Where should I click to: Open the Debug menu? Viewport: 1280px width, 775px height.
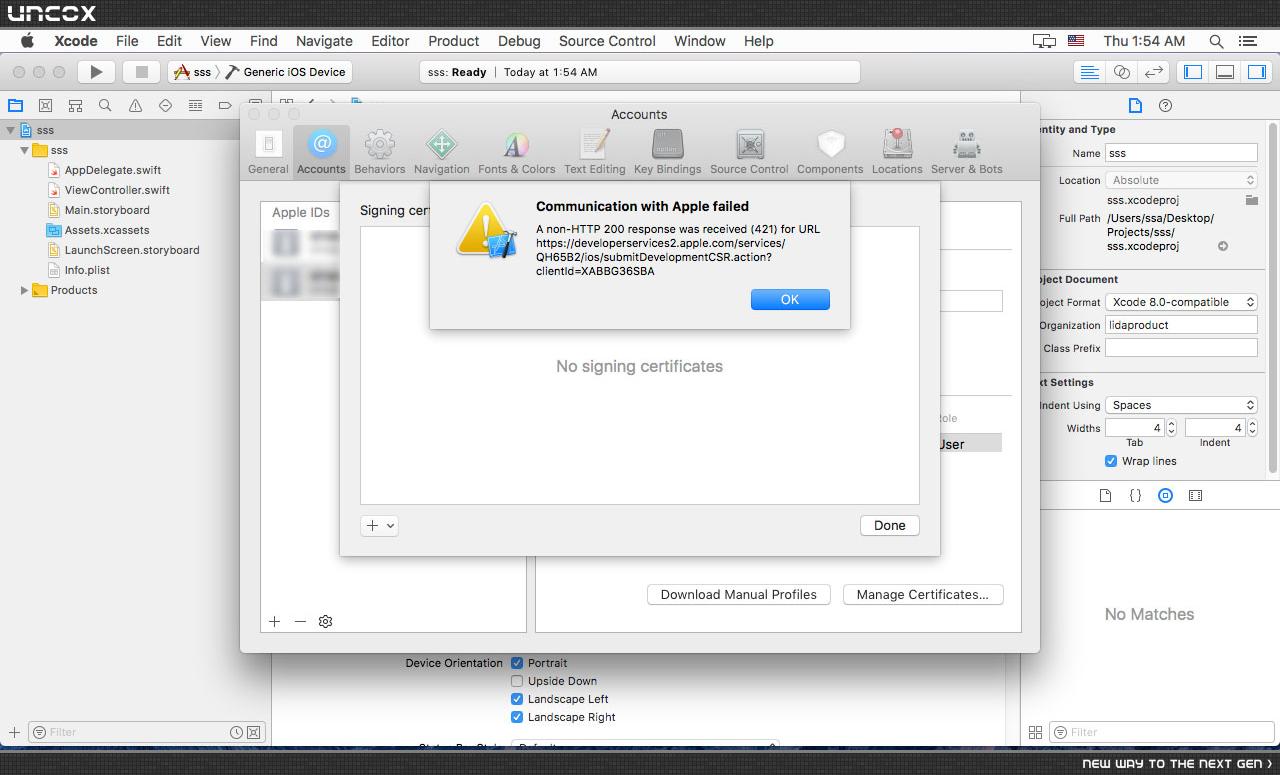point(519,41)
